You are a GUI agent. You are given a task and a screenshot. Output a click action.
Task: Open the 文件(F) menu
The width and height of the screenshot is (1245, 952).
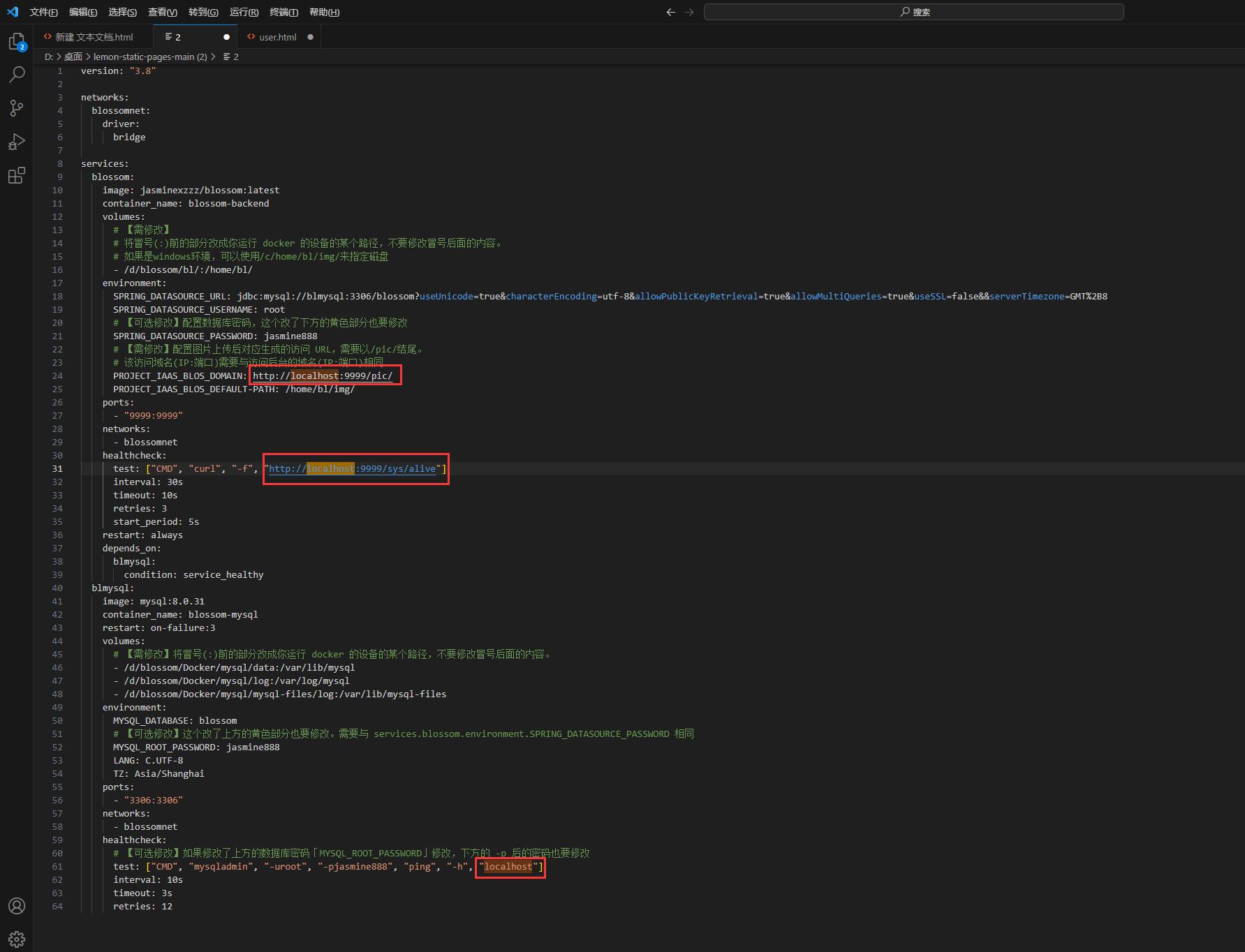(x=44, y=12)
